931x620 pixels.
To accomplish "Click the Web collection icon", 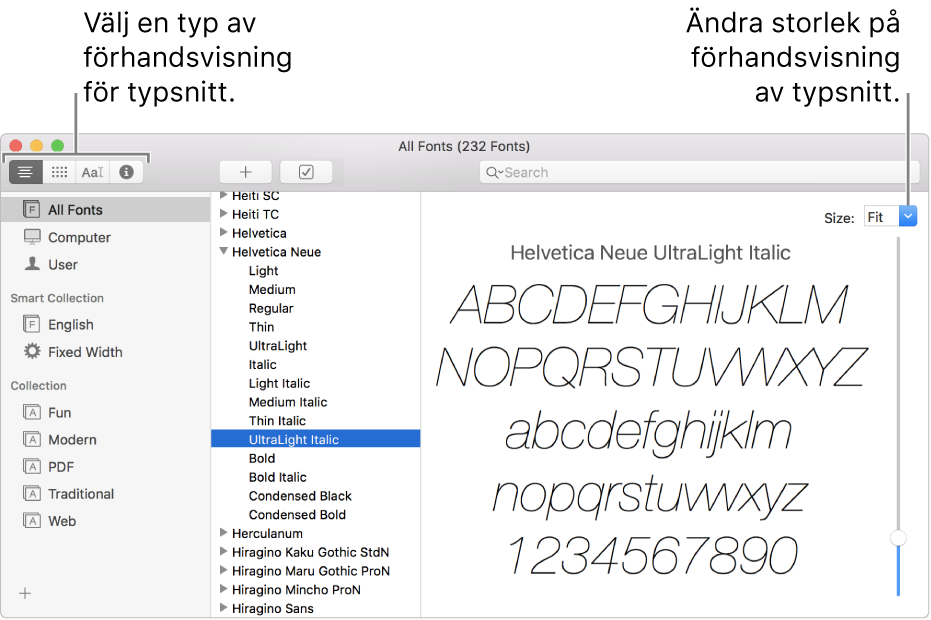I will click(x=31, y=521).
